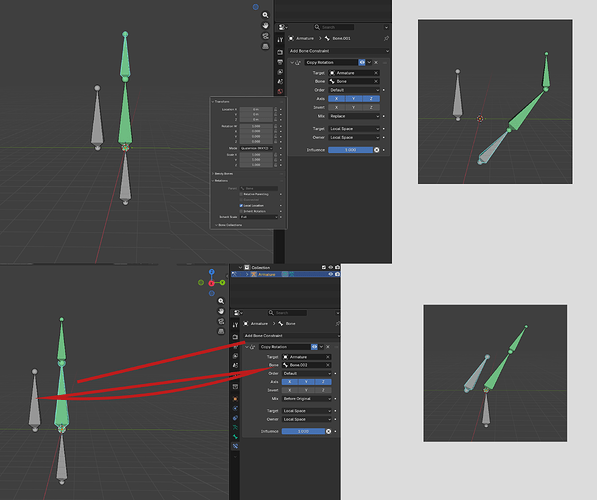This screenshot has height=500, width=597.
Task: Click the zoom magnifier icon in upper viewport
Action: point(265,15)
